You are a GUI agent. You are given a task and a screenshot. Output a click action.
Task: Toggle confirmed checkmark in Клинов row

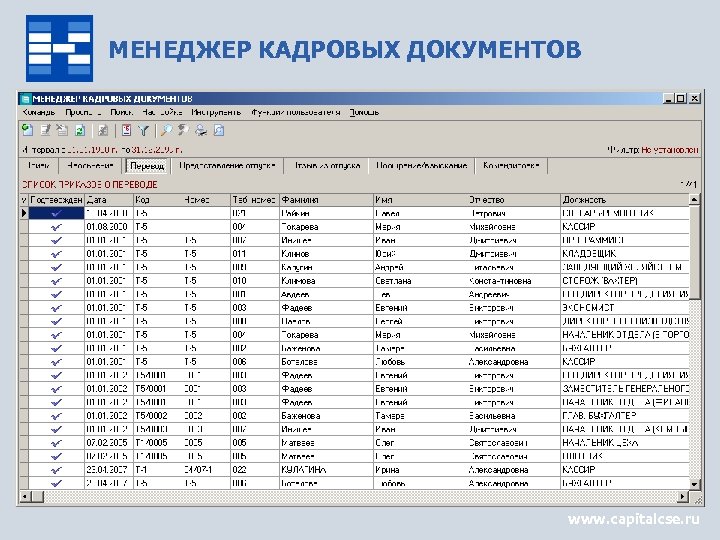56,254
